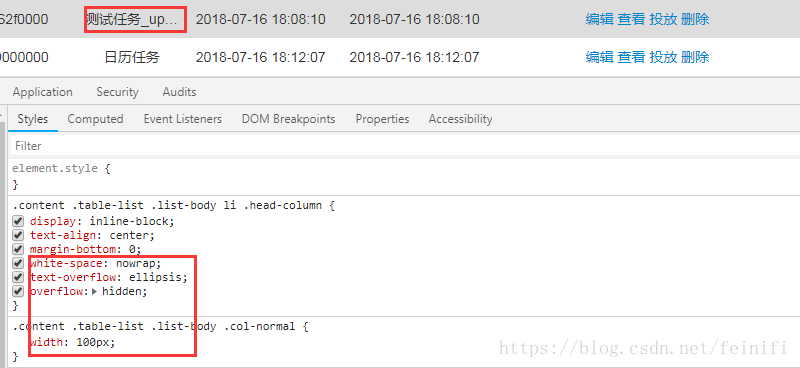Open the Properties tab
This screenshot has width=800, height=368.
pyautogui.click(x=382, y=119)
